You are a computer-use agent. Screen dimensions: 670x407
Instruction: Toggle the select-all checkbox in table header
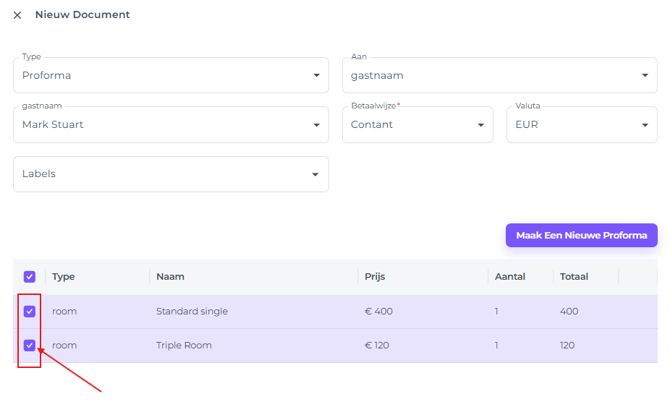click(29, 277)
